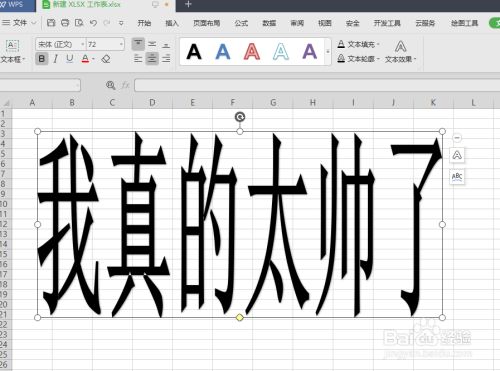Open 文本效果 text effects
Screen dimensions: 500x371
(x=400, y=52)
